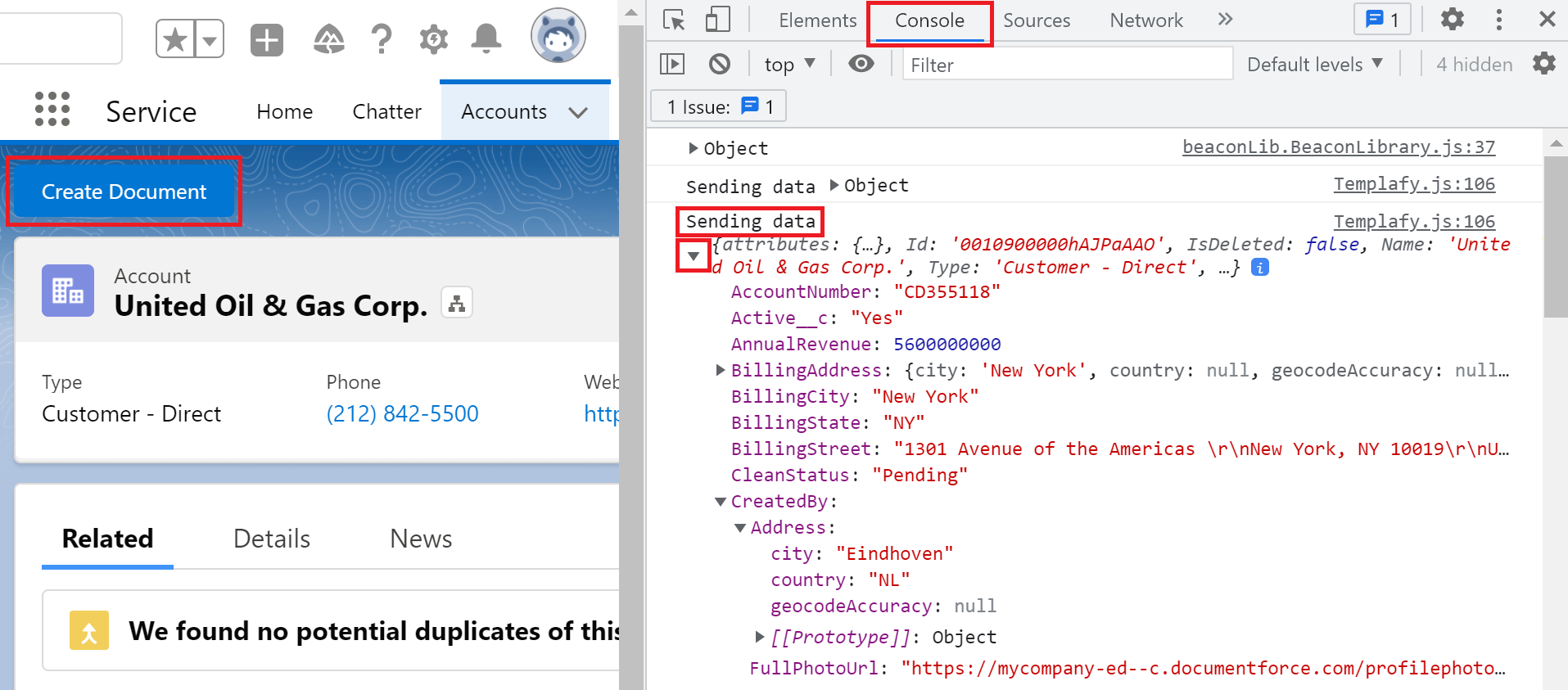Click the duplicates merge icon
This screenshot has height=690, width=1568.
coord(89,630)
